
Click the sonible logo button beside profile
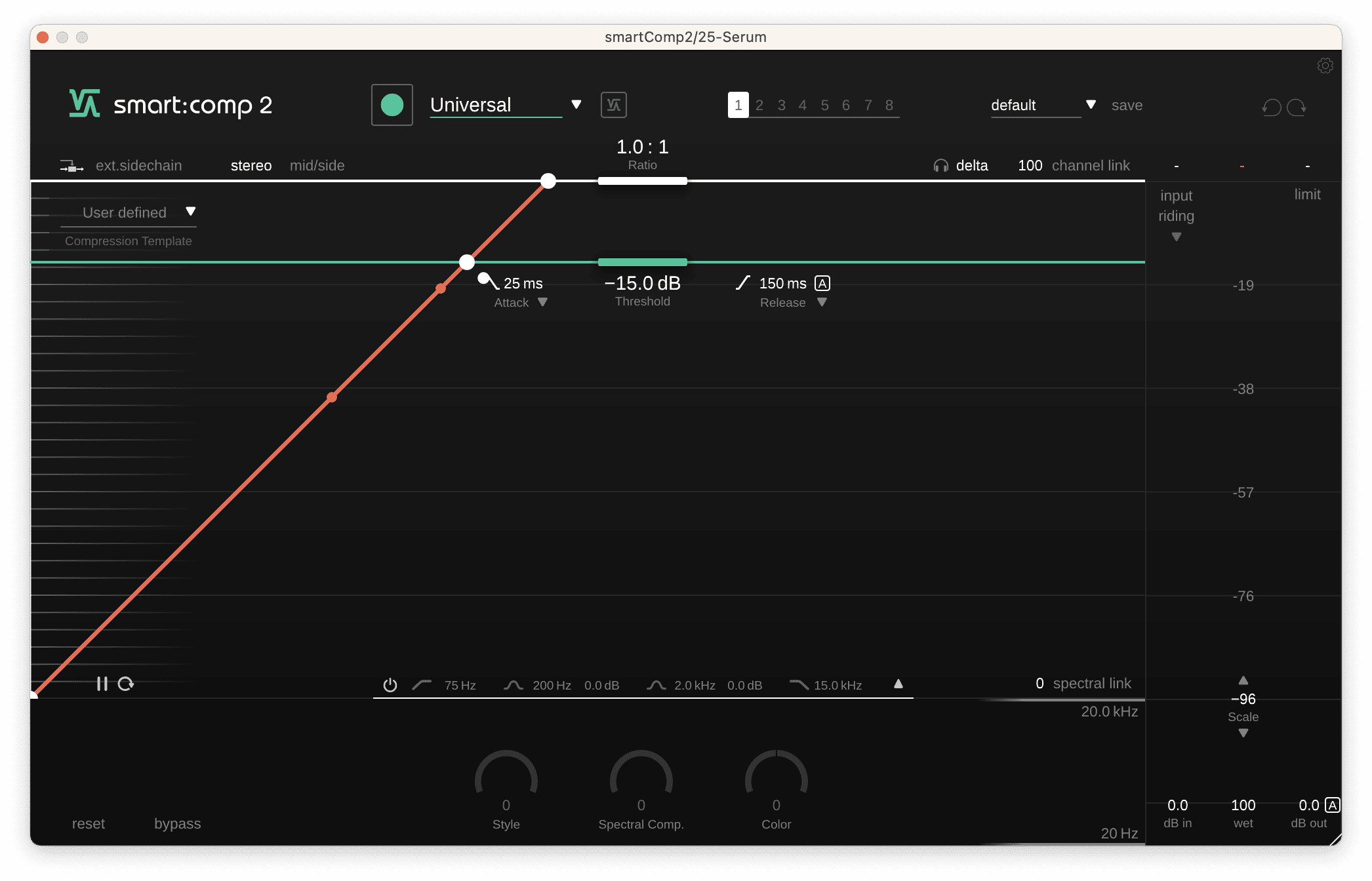(x=614, y=105)
